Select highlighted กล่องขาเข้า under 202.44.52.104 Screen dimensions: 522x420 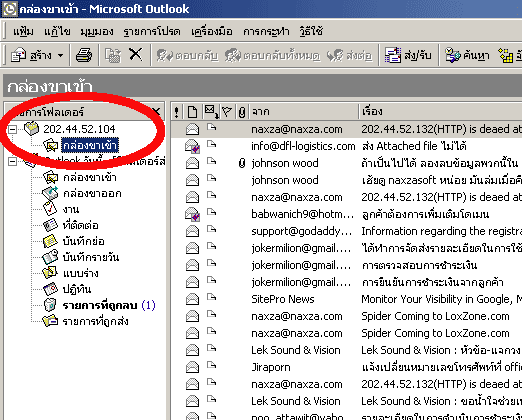(90, 145)
